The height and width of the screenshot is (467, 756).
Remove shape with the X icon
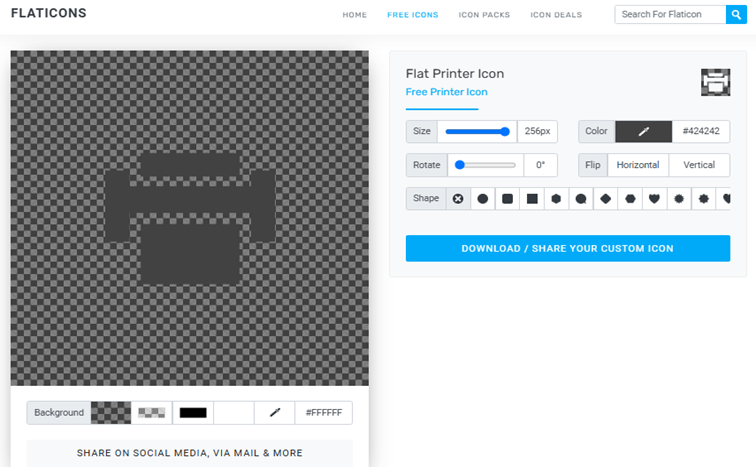click(458, 198)
